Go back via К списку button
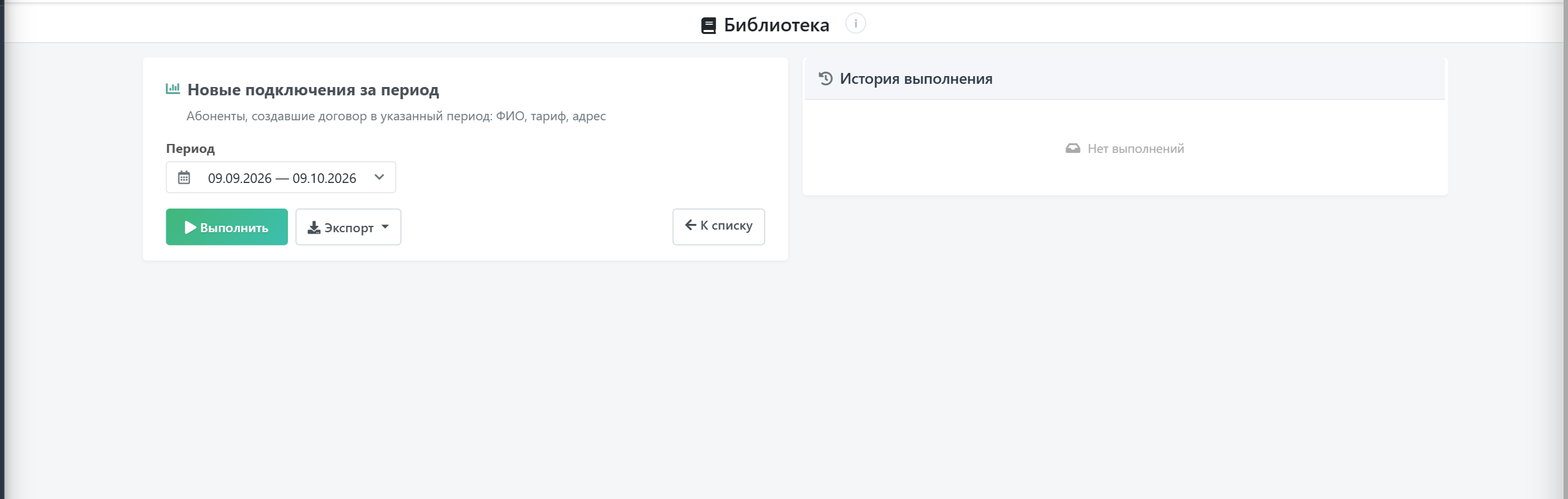The width and height of the screenshot is (1568, 499). point(718,226)
